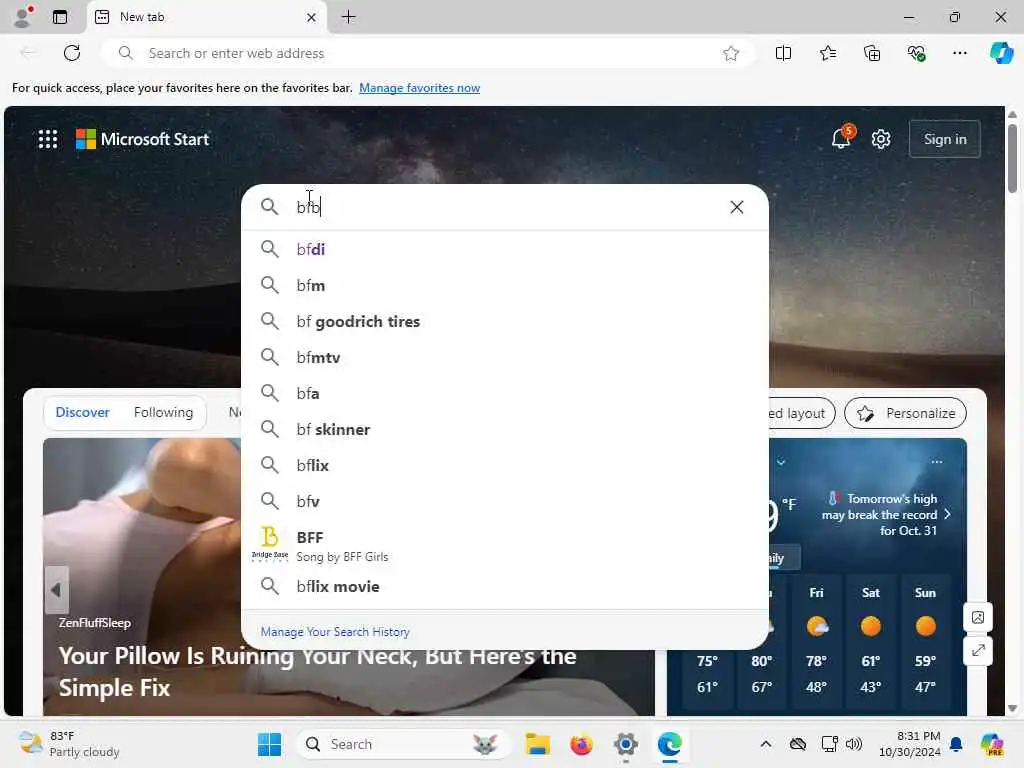
Task: Select the bflix suggestion
Action: coord(504,465)
